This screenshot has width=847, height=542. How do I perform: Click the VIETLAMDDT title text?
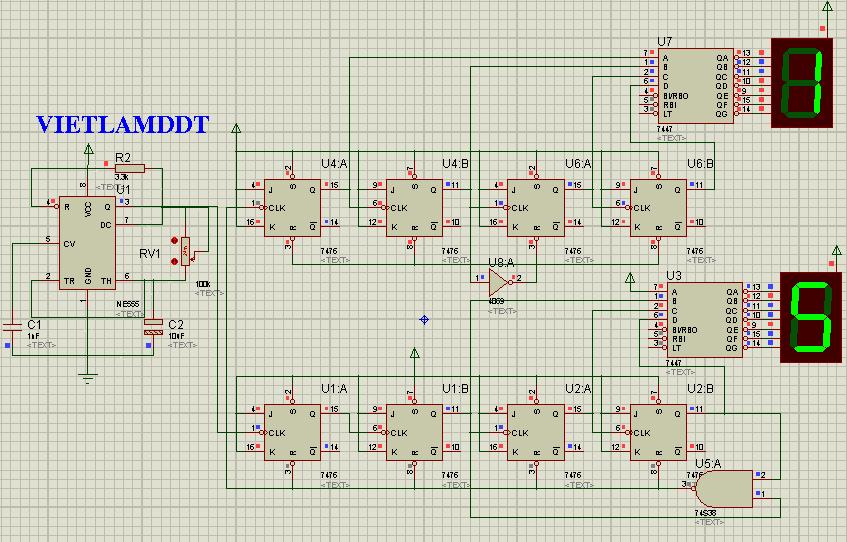[x=123, y=125]
